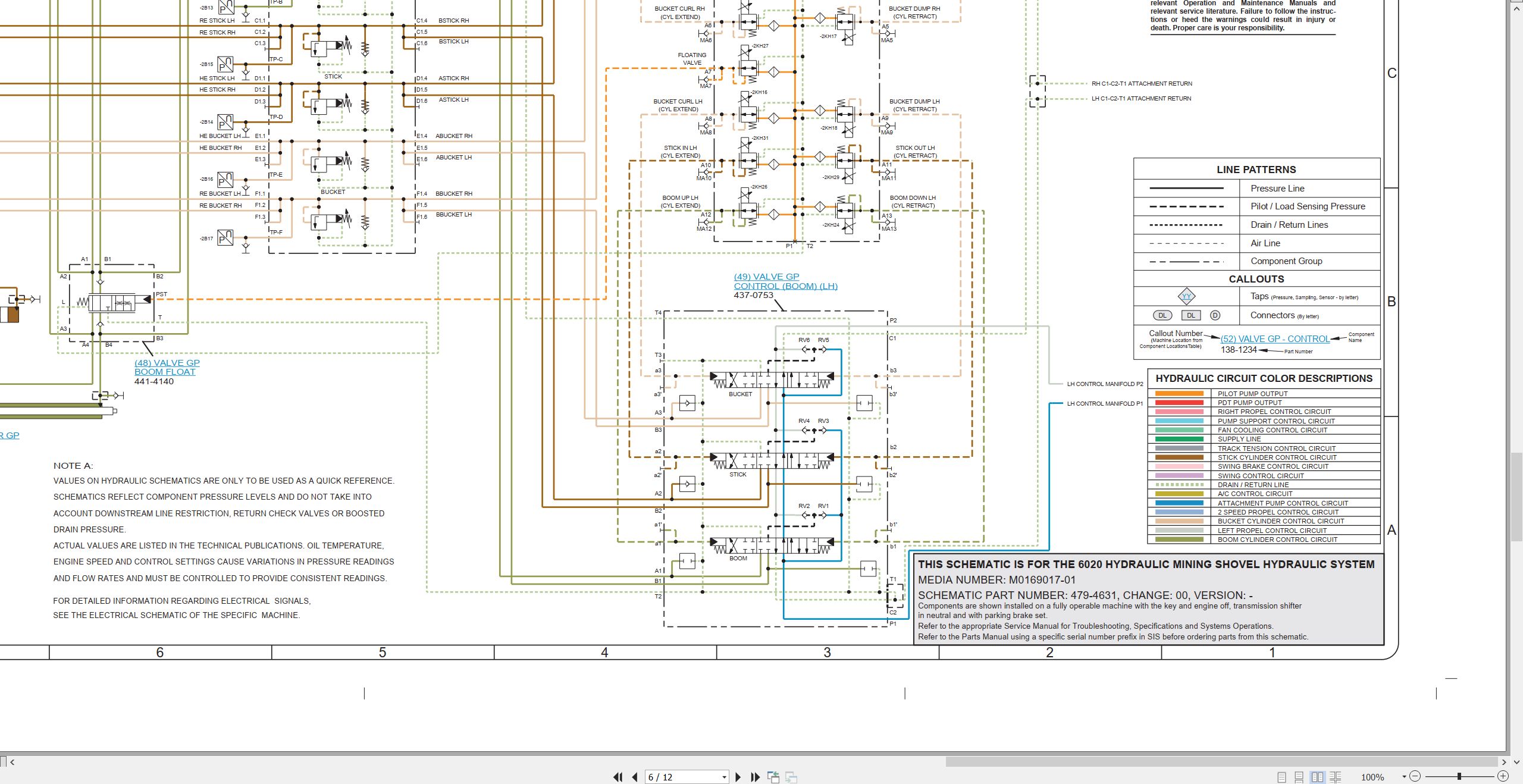Switch to two-page facing layout
The image size is (1523, 784).
point(1318,777)
